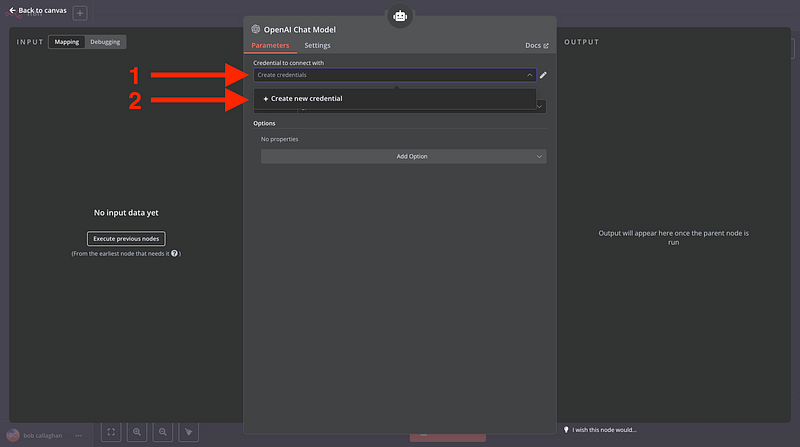
Task: Select Create new credential option
Action: (303, 99)
